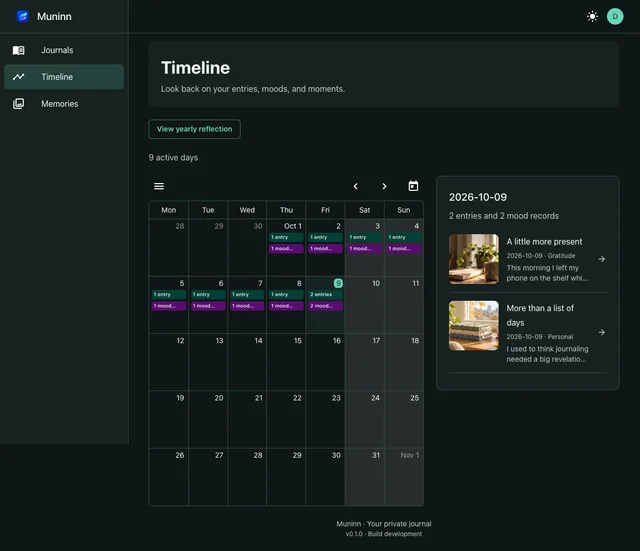640x551 pixels.
Task: Jump to today with calendar icon
Action: coord(413,186)
